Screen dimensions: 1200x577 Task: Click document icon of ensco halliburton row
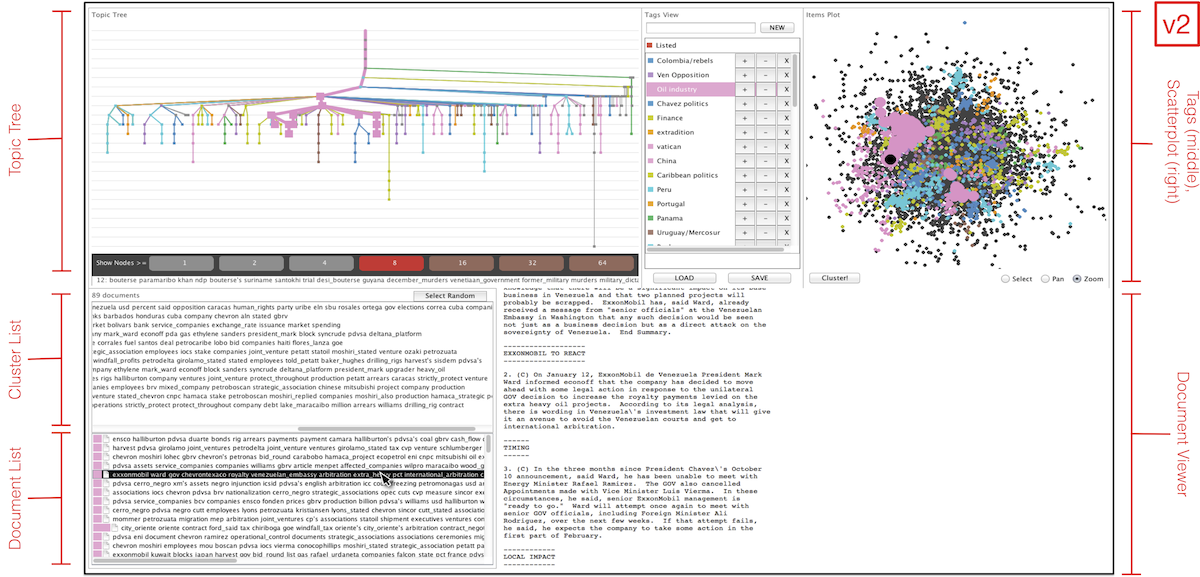coord(106,439)
